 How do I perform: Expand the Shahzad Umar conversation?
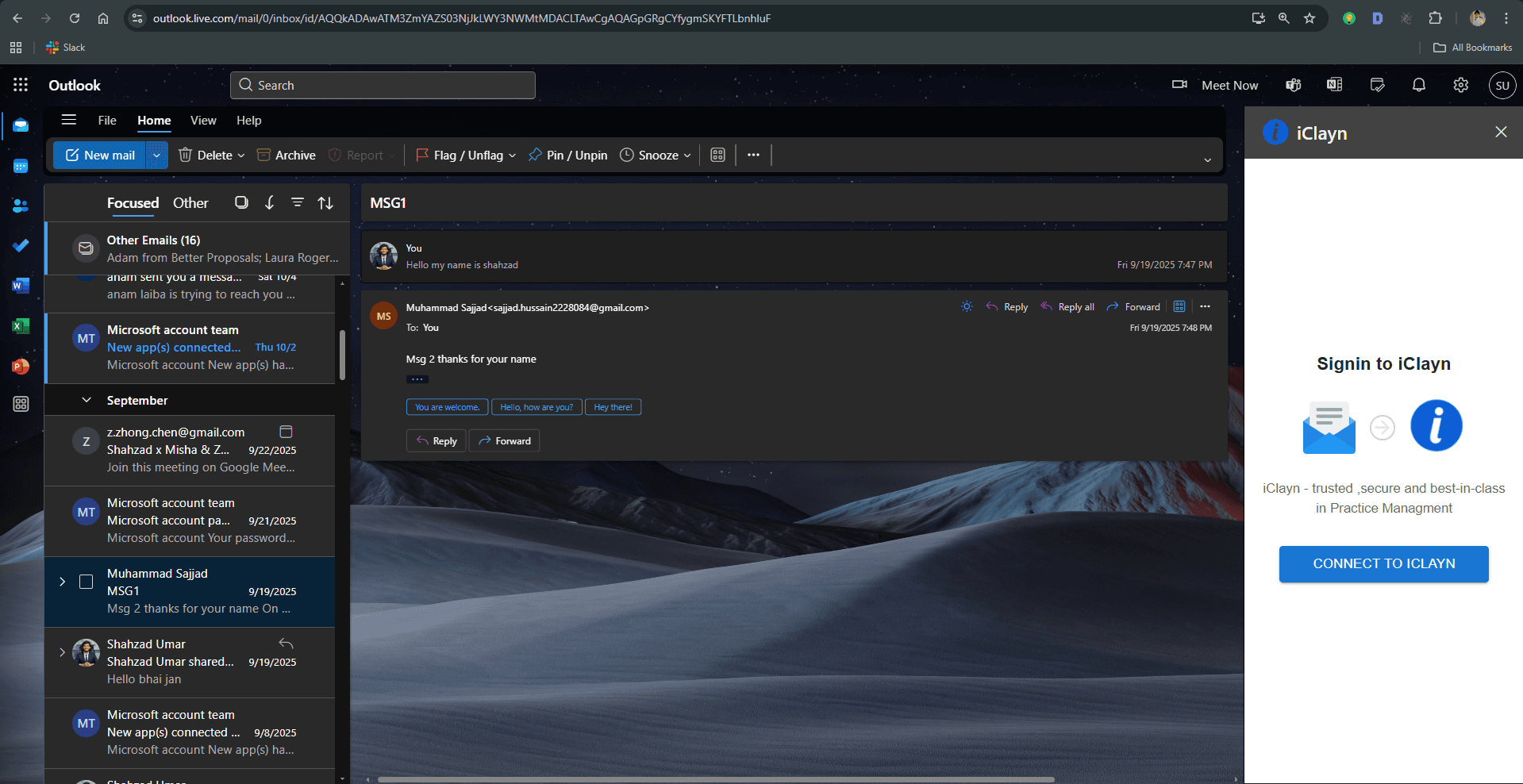(63, 652)
